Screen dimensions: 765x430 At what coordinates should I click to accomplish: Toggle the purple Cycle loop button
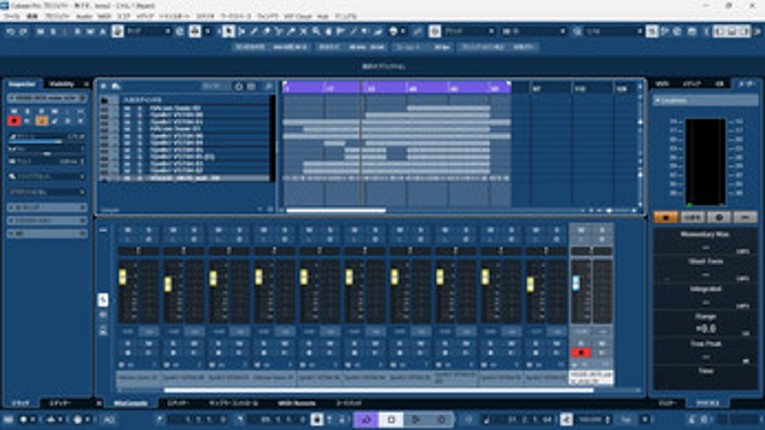coord(366,419)
